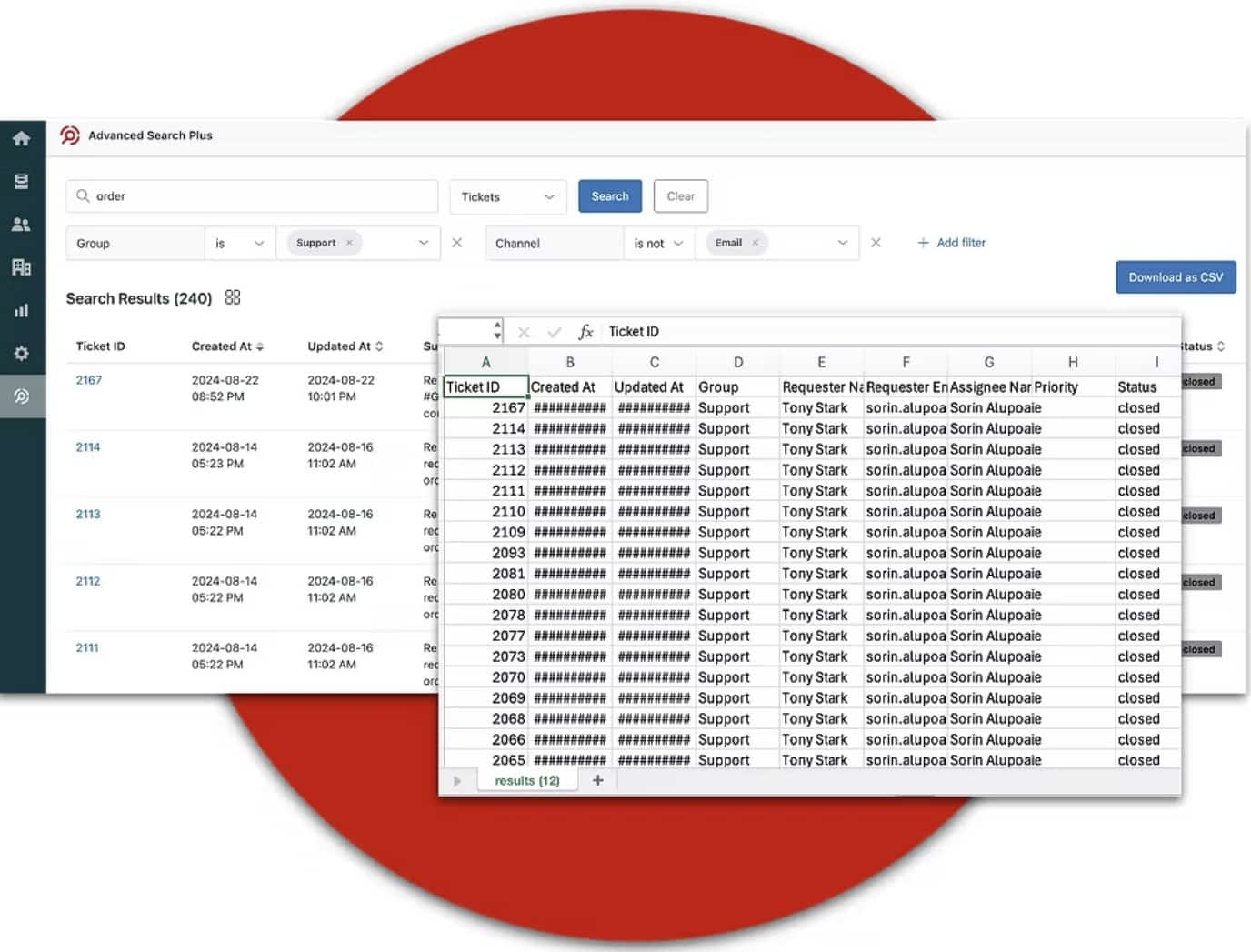Click the search input containing 'order'
This screenshot has width=1251, height=952.
[252, 196]
